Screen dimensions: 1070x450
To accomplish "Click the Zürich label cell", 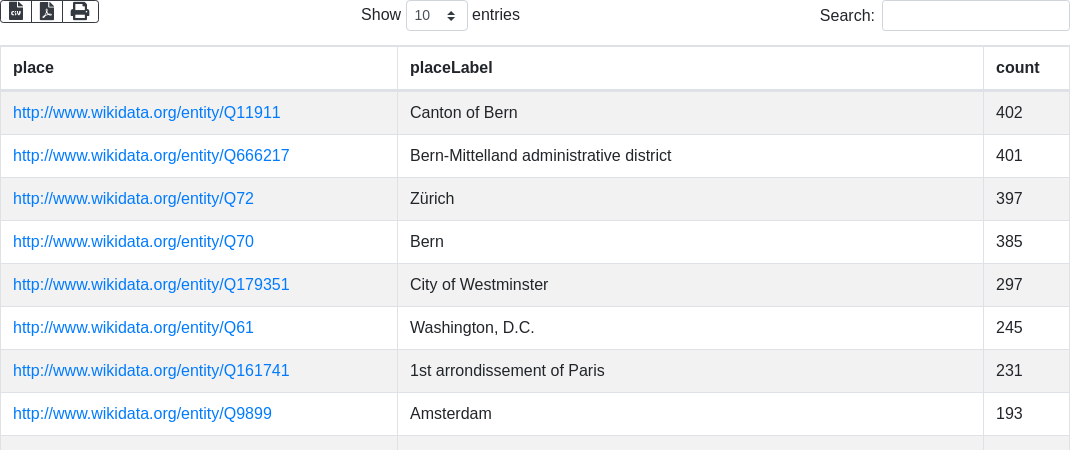I will tap(432, 199).
